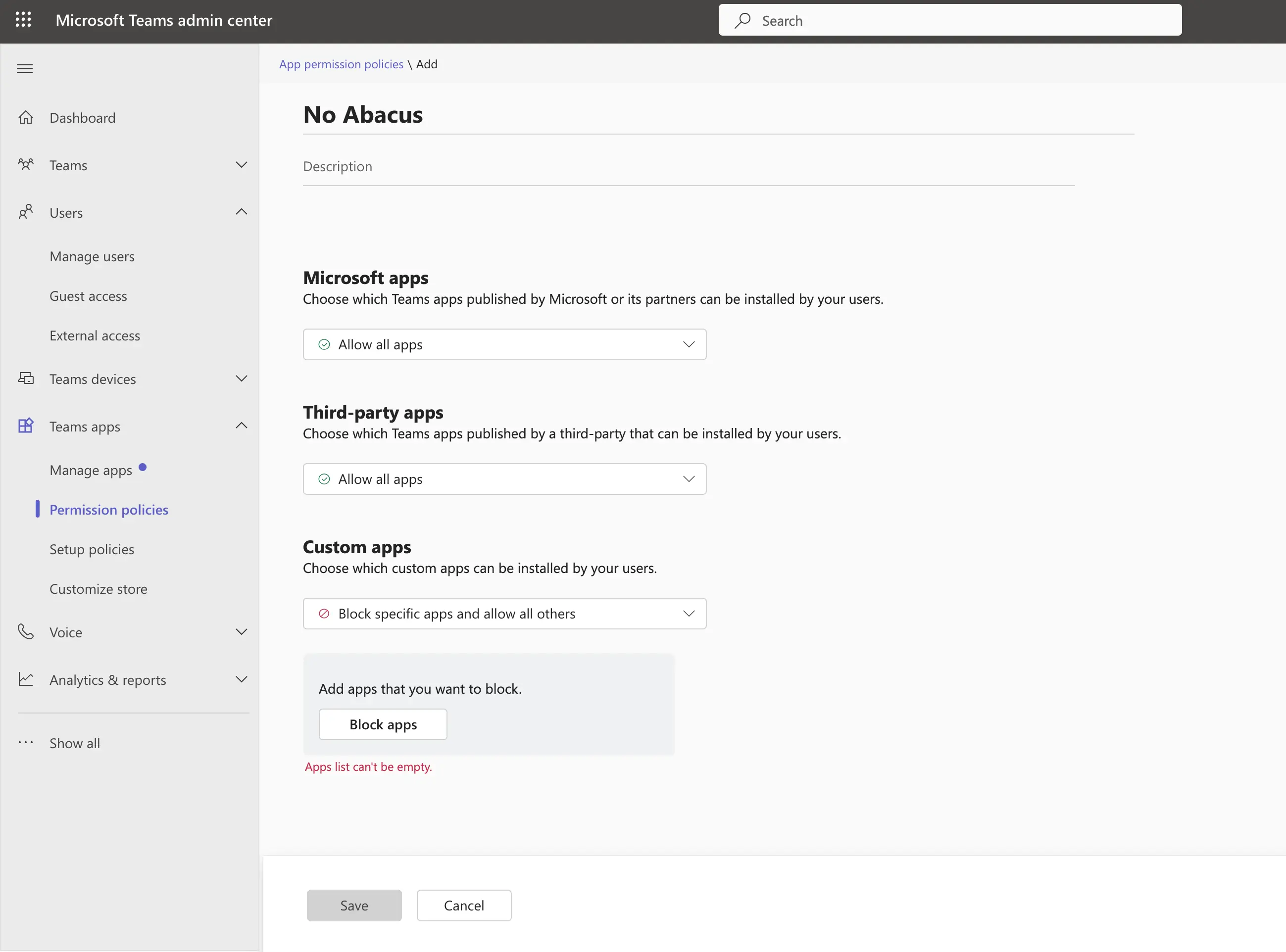Collapse the Teams apps section chevron
Image resolution: width=1286 pixels, height=952 pixels.
pos(242,426)
